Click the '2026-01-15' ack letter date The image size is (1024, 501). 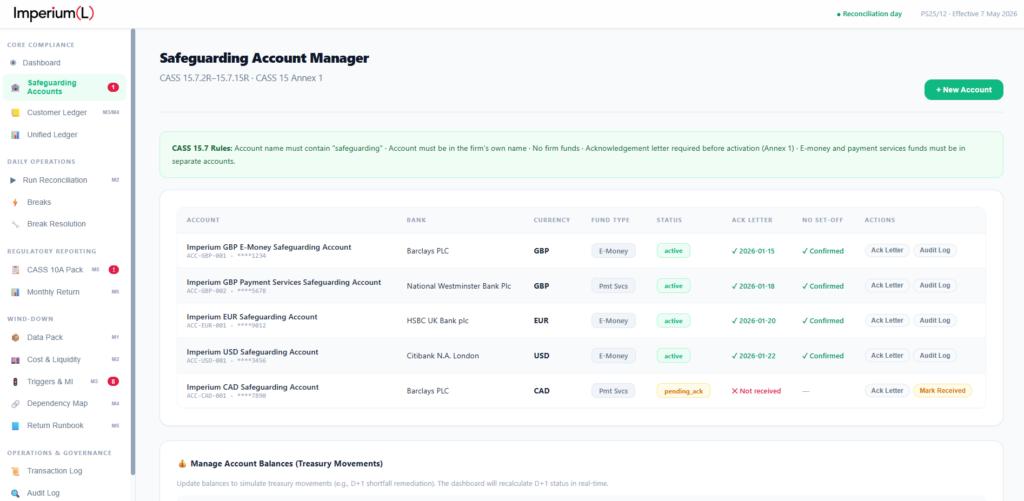coord(753,251)
